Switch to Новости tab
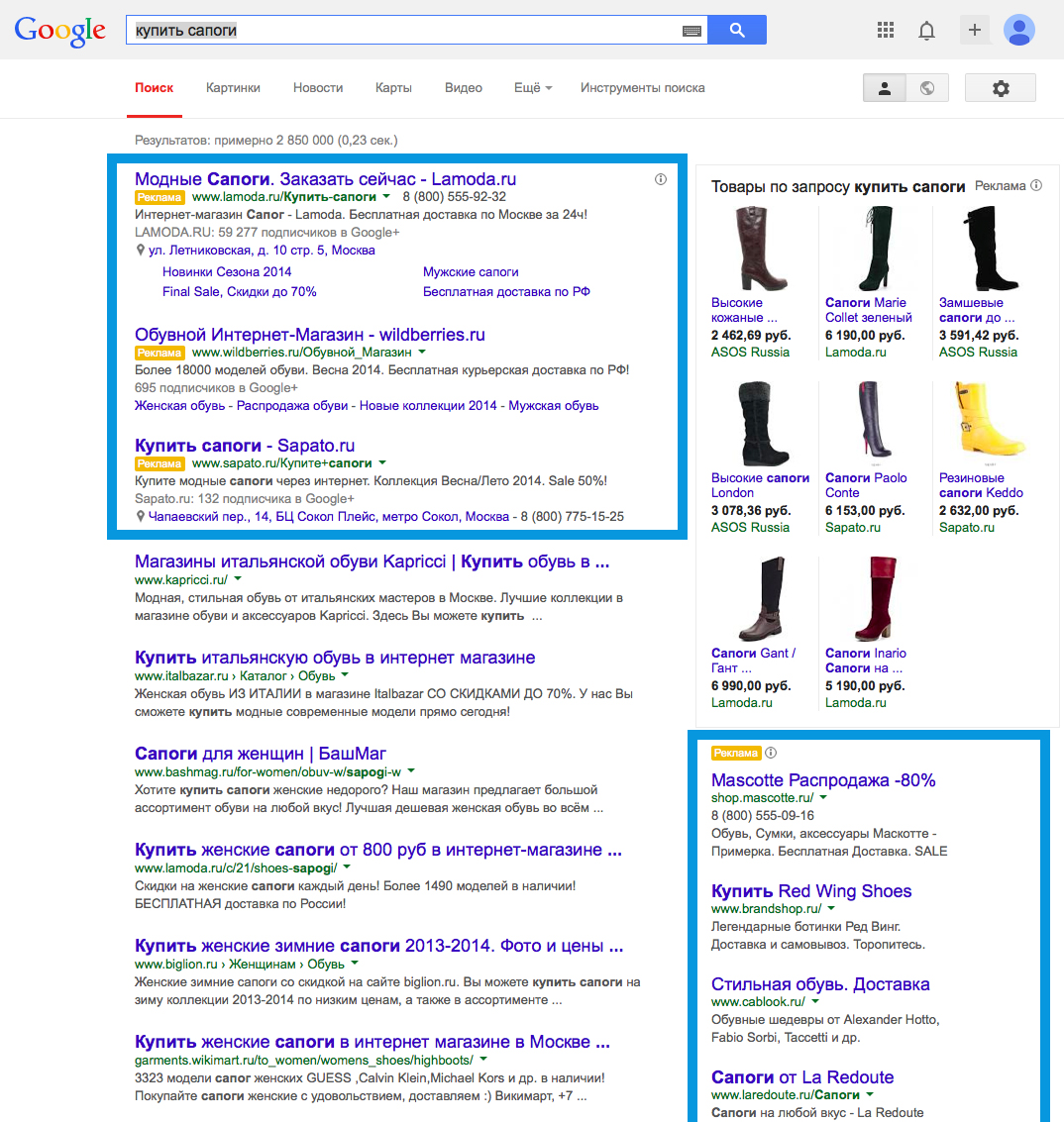This screenshot has width=1064, height=1122. point(318,88)
